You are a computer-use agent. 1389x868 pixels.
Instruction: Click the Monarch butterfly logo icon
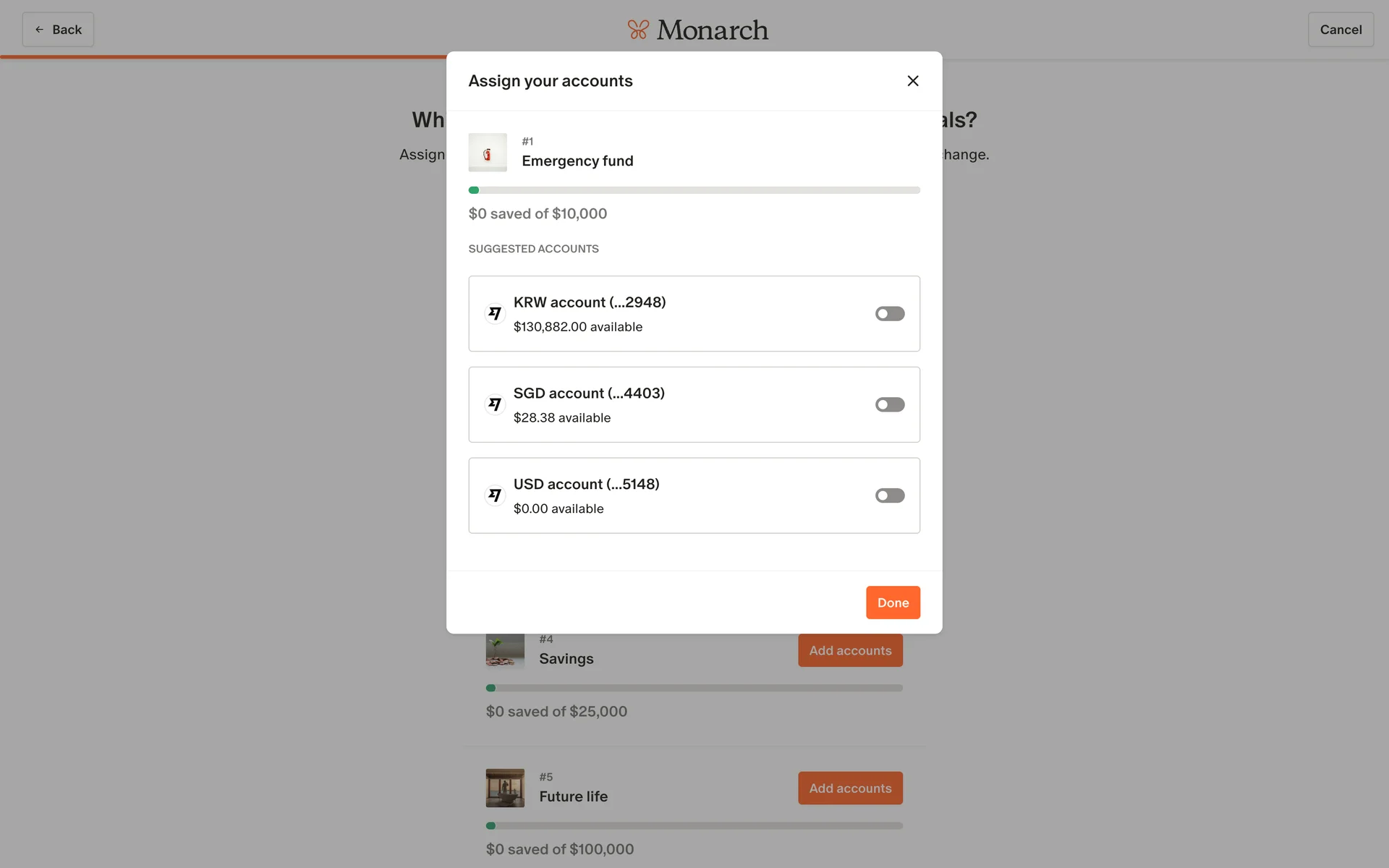(x=638, y=30)
